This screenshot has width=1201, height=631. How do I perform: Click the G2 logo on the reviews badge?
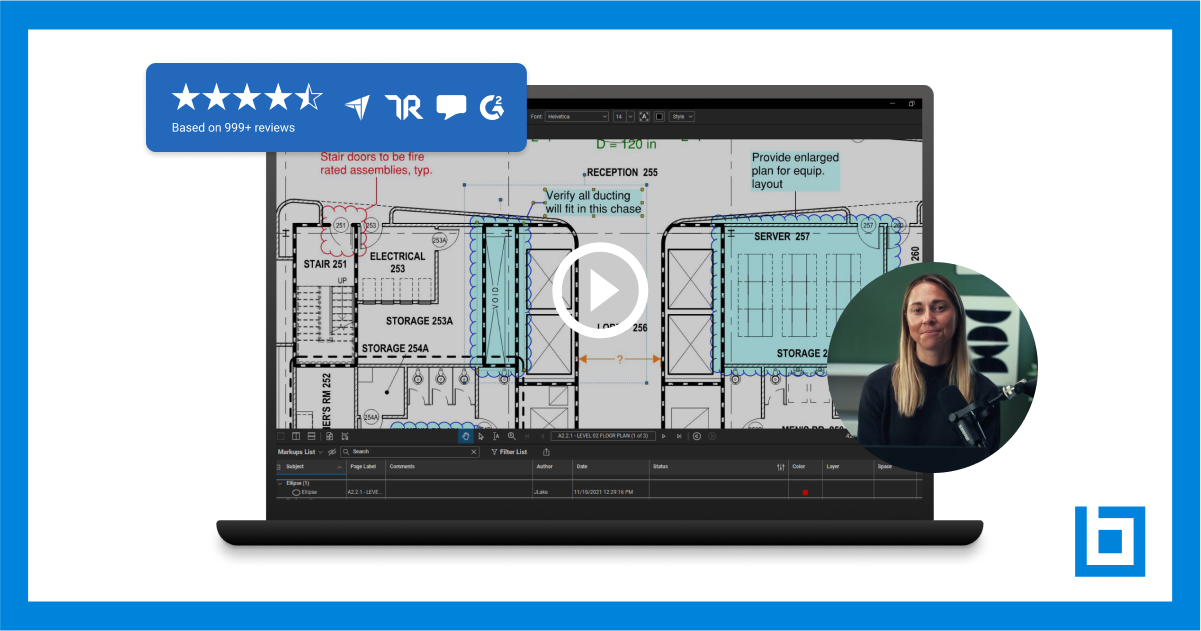pos(491,104)
